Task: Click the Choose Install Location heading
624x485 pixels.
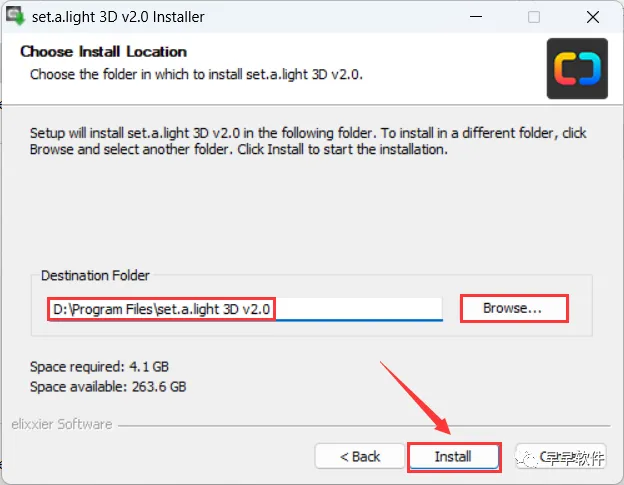Action: pos(103,52)
